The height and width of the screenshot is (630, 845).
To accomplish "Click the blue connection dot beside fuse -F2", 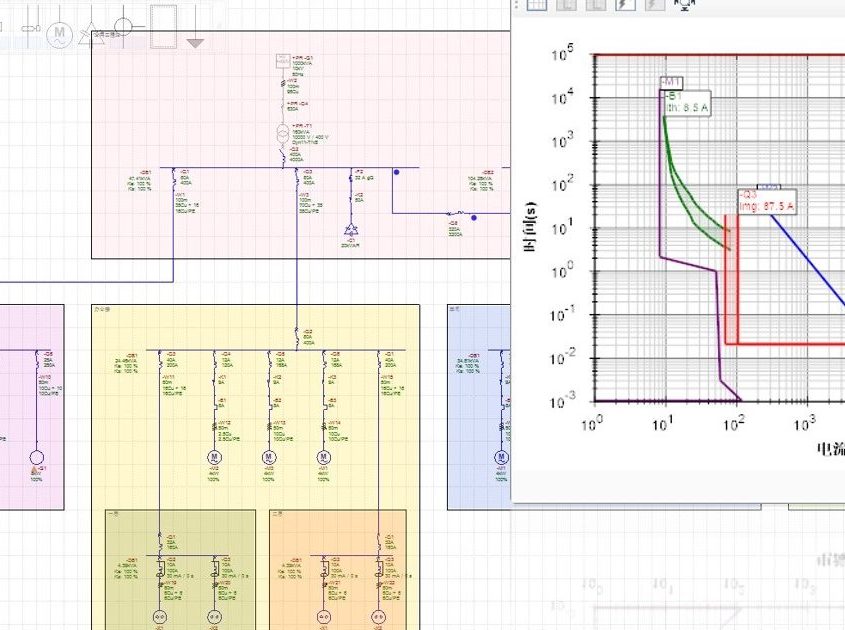I will (397, 172).
